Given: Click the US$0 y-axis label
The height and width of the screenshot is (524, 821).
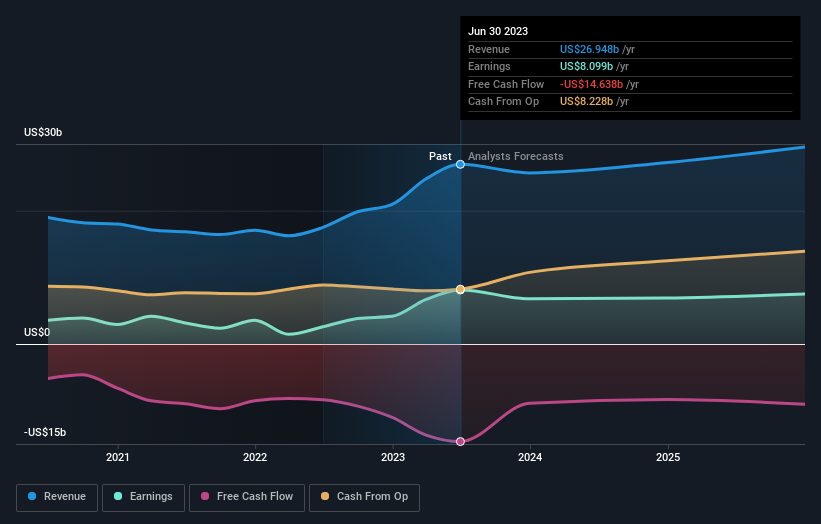Looking at the screenshot, I should click(x=37, y=332).
